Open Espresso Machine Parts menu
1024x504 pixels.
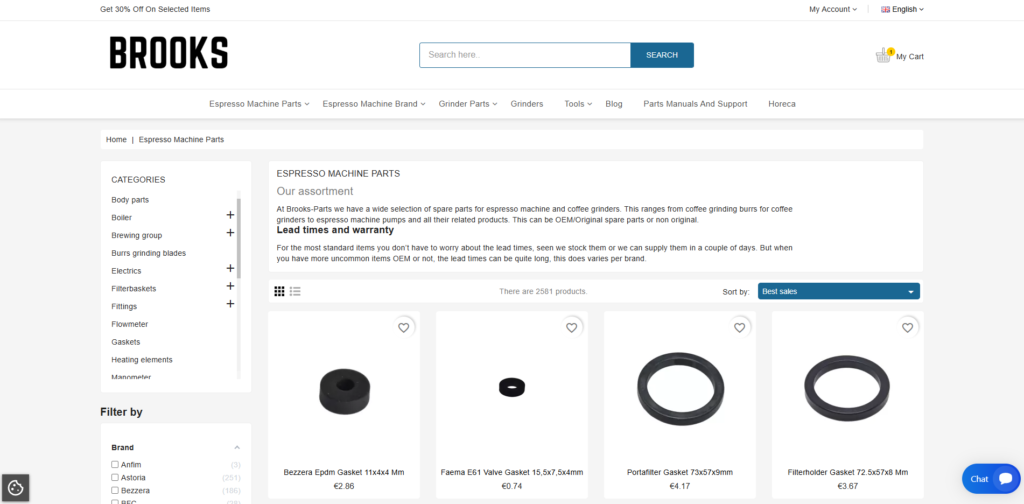259,104
